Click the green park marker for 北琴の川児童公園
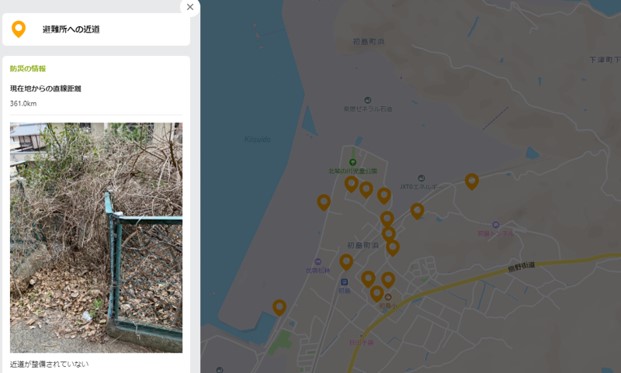 [x=352, y=162]
